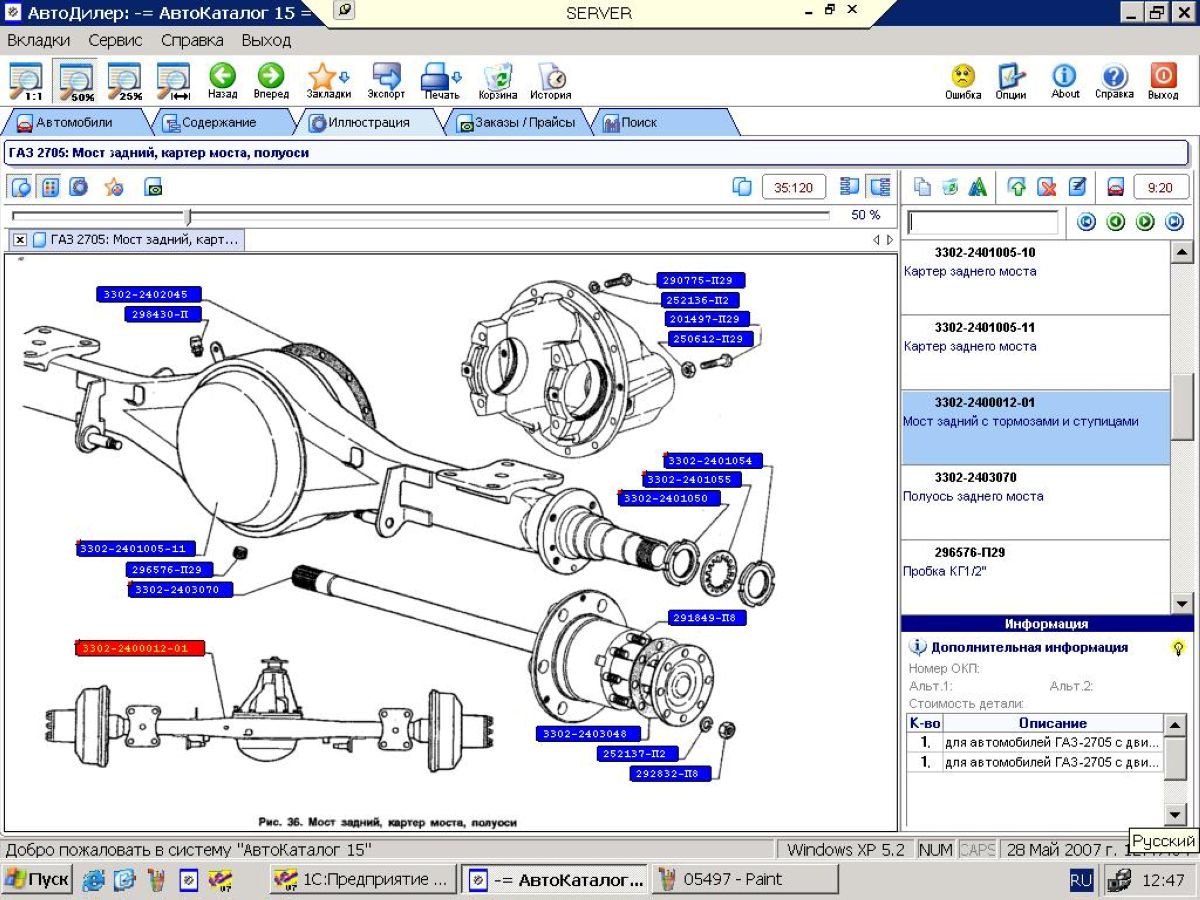Set zoom to 25% in toolbar
The height and width of the screenshot is (900, 1200).
[125, 81]
